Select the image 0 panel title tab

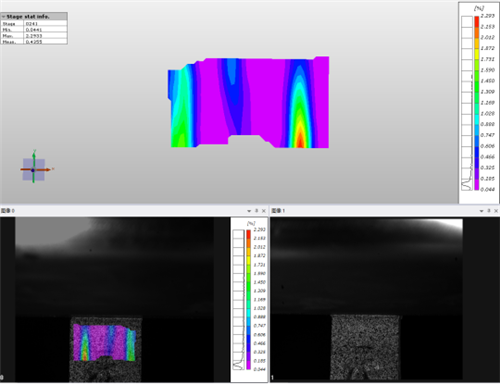pos(8,211)
